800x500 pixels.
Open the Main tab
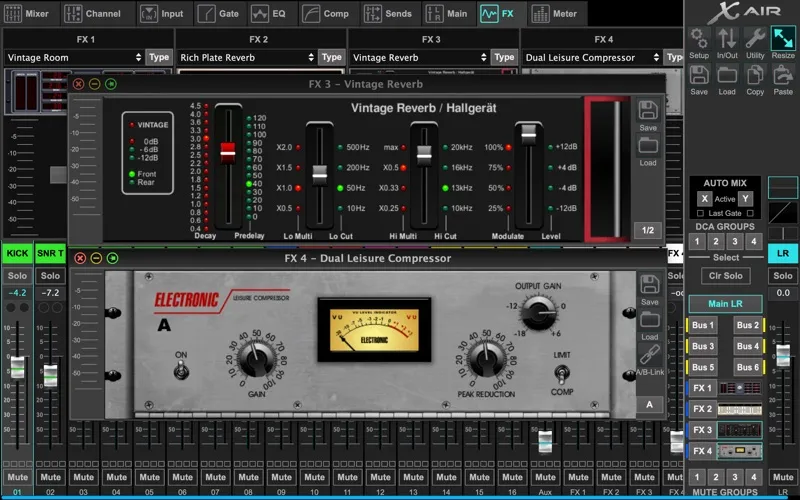point(447,14)
